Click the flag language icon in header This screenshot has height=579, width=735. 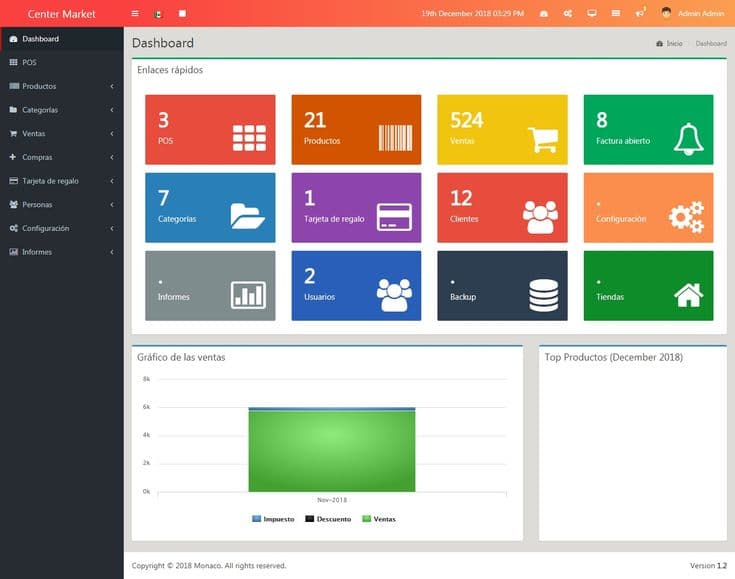tap(158, 14)
